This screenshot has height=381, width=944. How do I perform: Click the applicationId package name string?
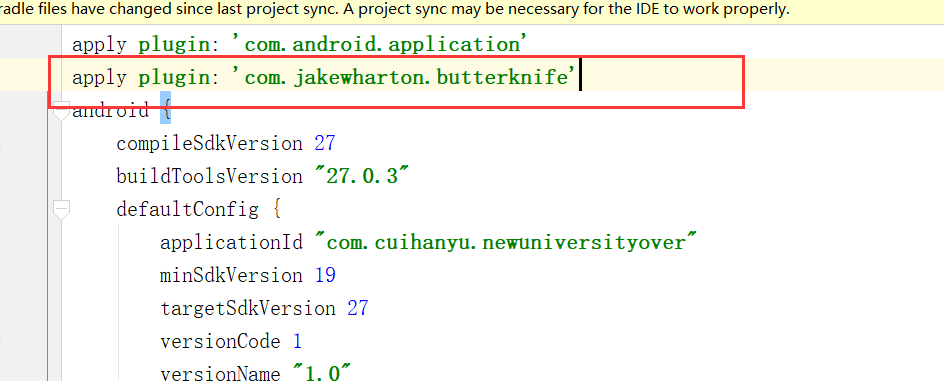point(506,243)
